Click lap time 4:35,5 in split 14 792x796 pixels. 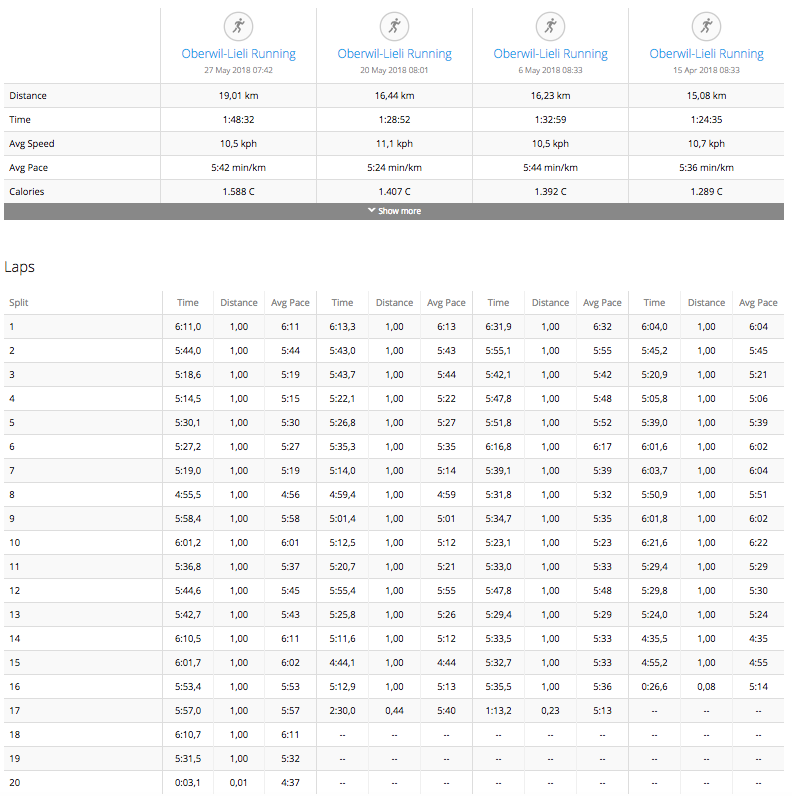tap(654, 639)
